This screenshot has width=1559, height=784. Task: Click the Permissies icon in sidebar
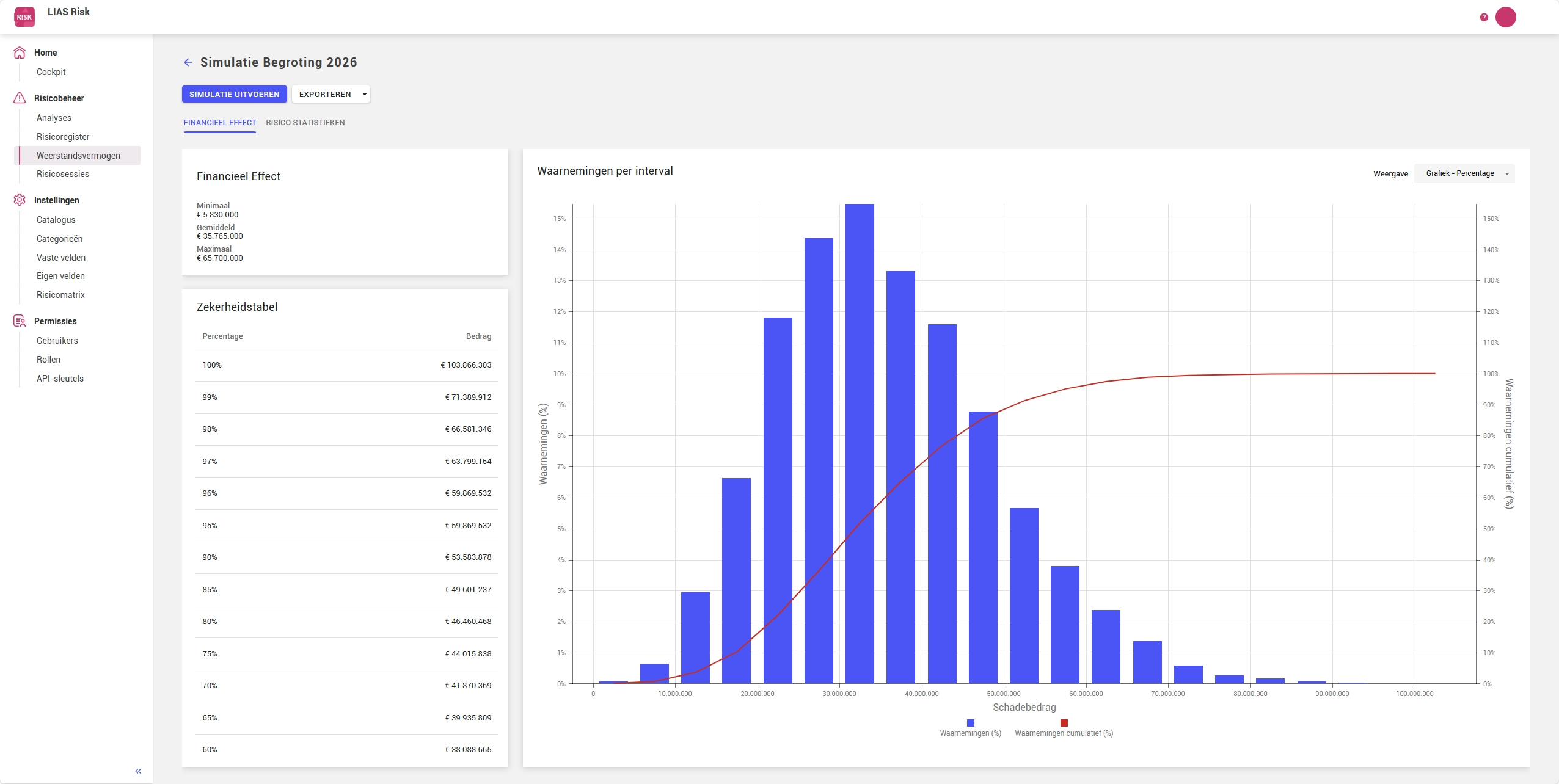(20, 321)
